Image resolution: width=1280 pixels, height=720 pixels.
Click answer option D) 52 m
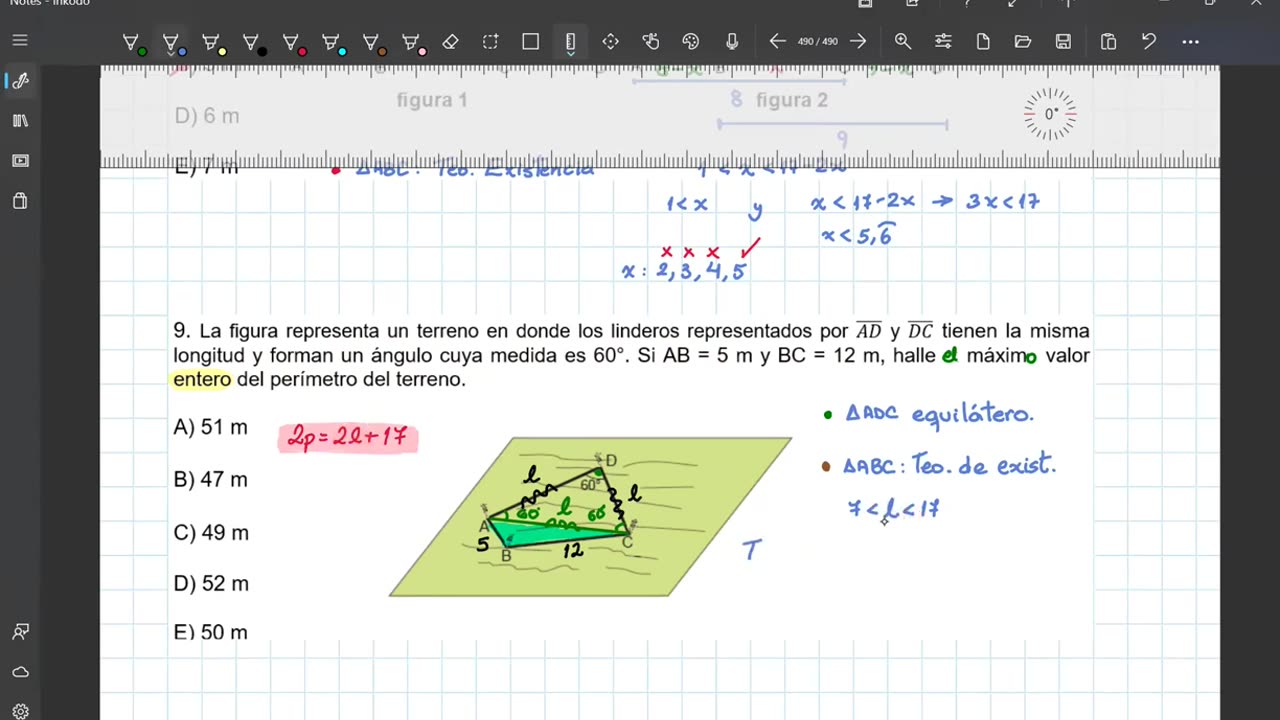coord(211,584)
